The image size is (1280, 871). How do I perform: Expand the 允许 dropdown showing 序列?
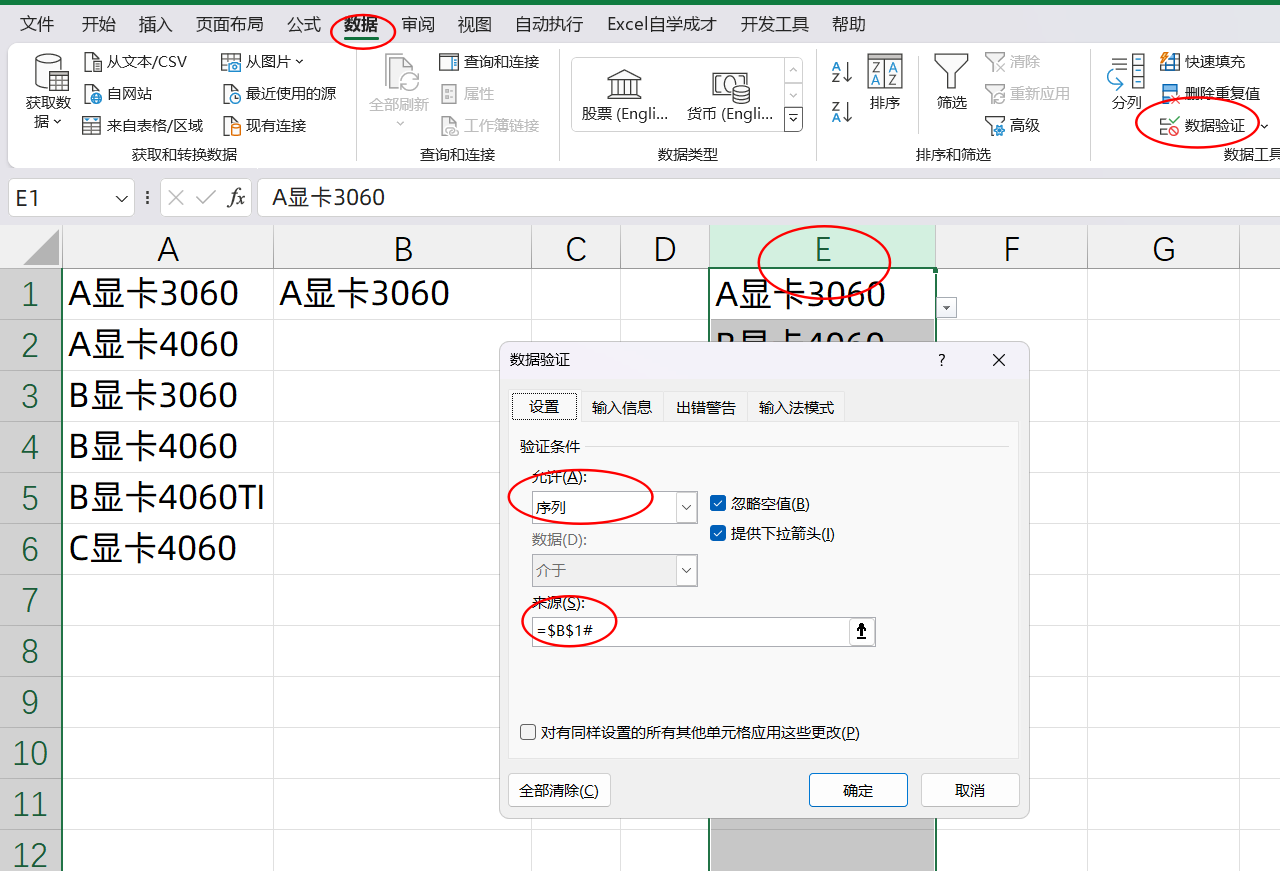(687, 507)
